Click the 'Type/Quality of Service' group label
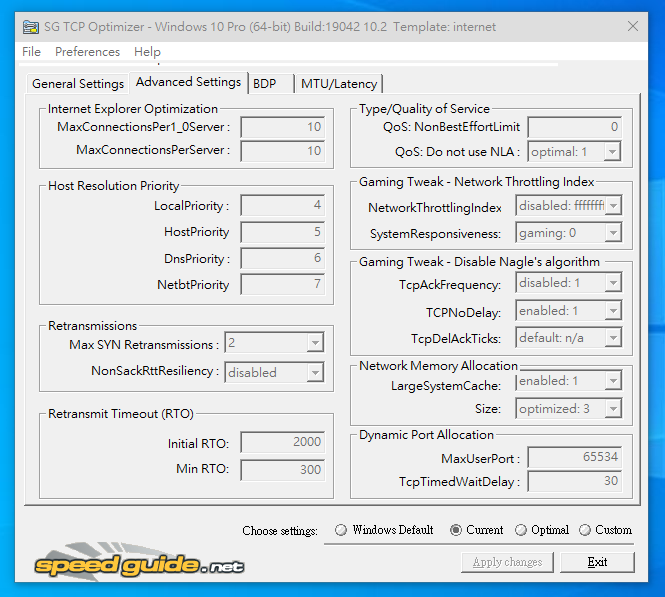 424,109
